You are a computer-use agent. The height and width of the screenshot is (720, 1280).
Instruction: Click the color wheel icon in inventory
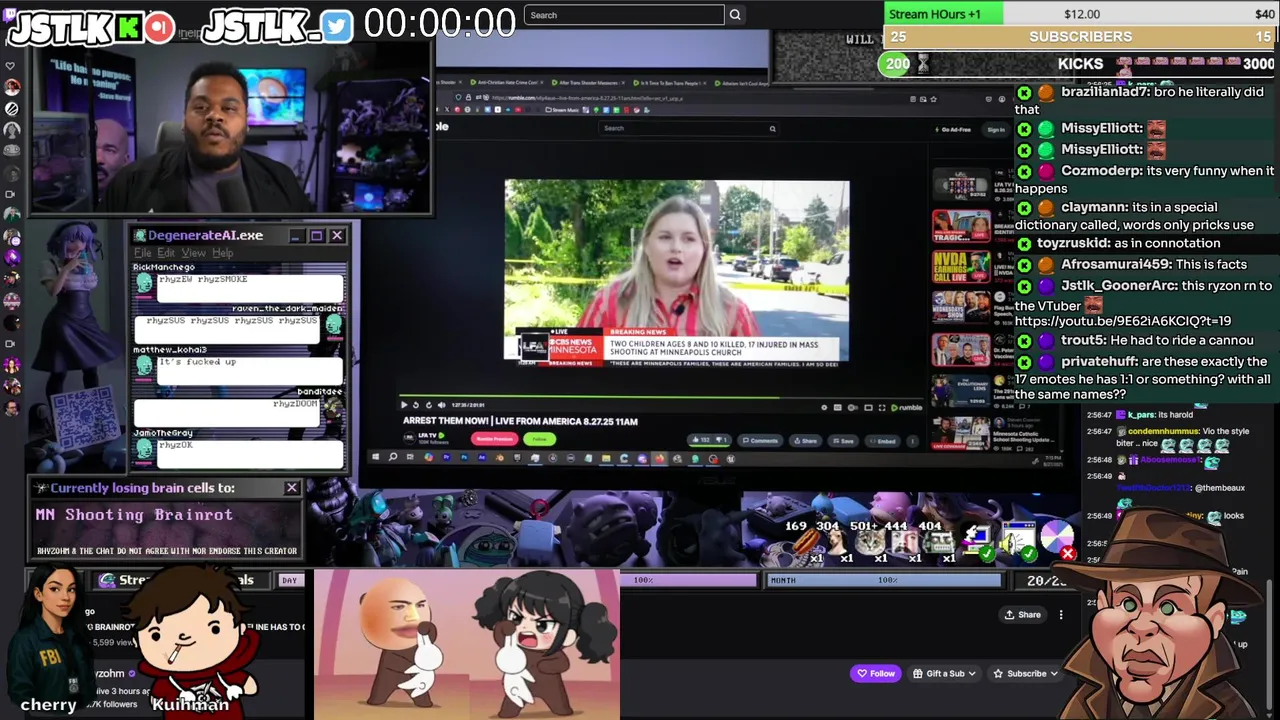(x=1056, y=537)
